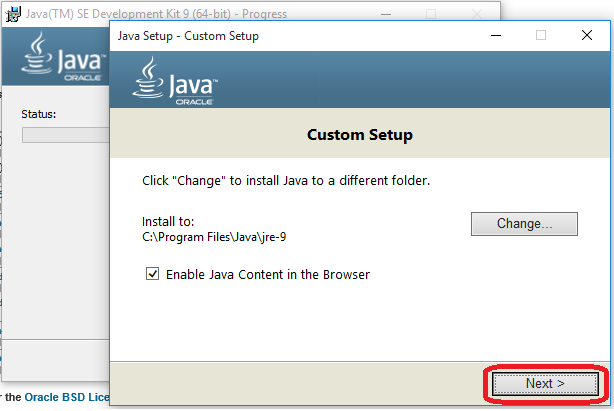Click the Next > button
614x411 pixels.
point(545,383)
